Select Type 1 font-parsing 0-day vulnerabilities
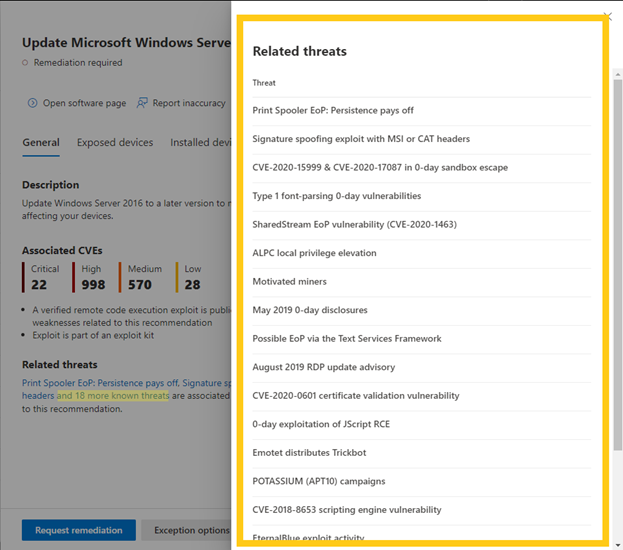The width and height of the screenshot is (623, 550). (336, 196)
